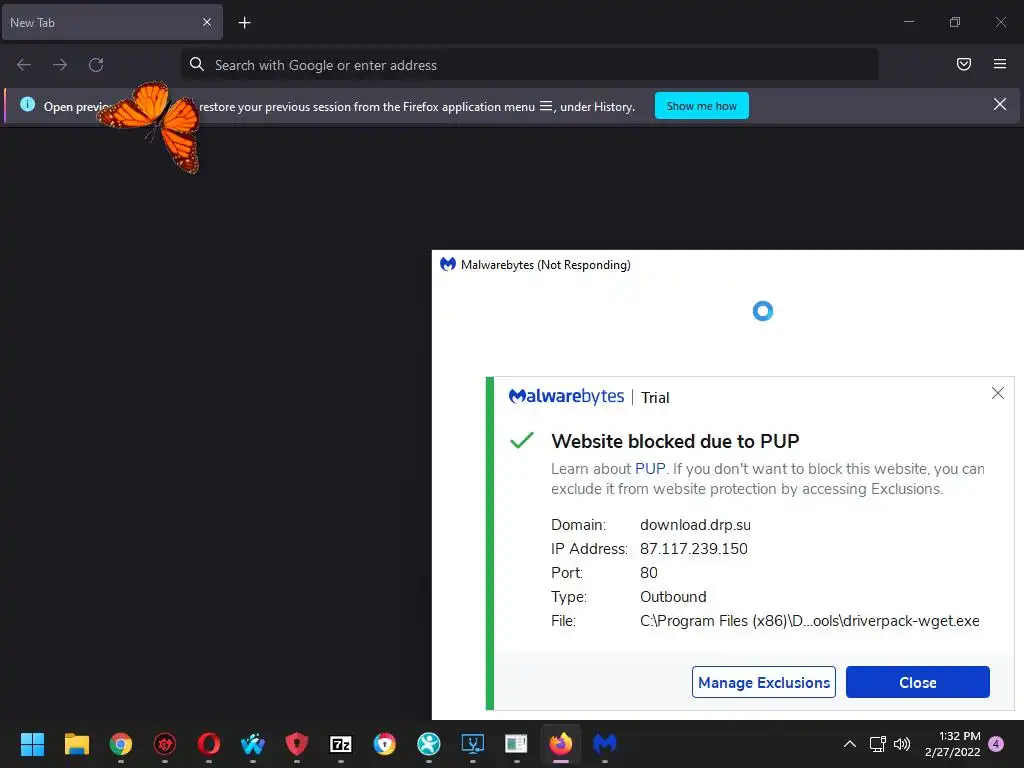Switch to Malwarebytes on the taskbar
Screen dimensions: 1024x768
tap(605, 744)
